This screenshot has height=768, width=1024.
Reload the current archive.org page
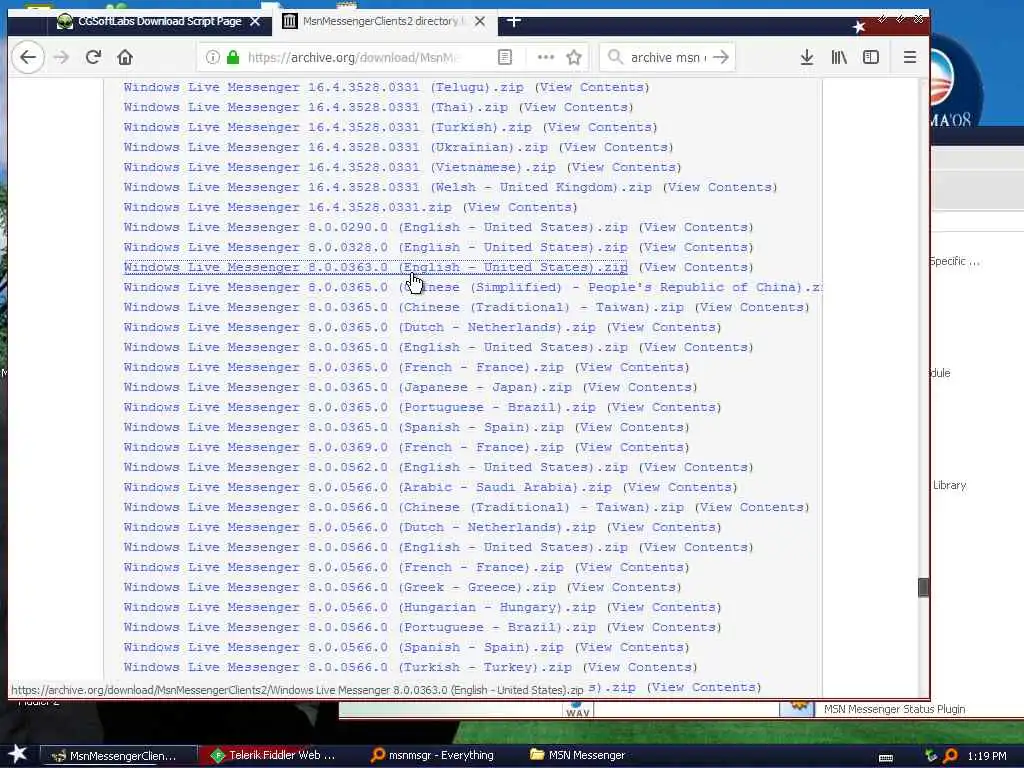[93, 57]
